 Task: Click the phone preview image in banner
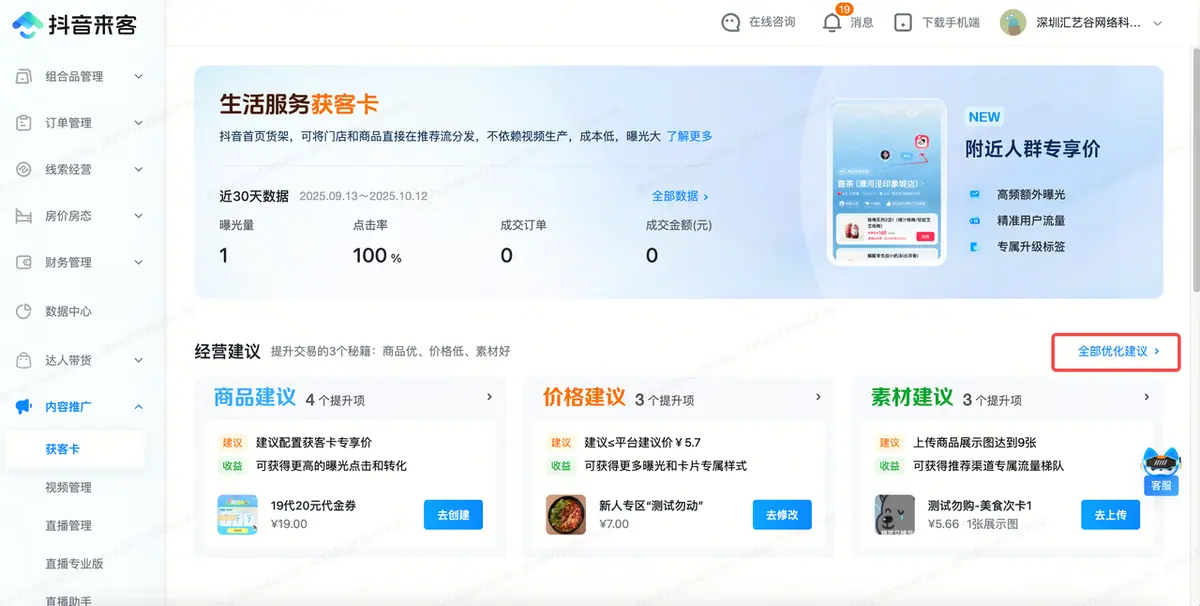[x=887, y=182]
